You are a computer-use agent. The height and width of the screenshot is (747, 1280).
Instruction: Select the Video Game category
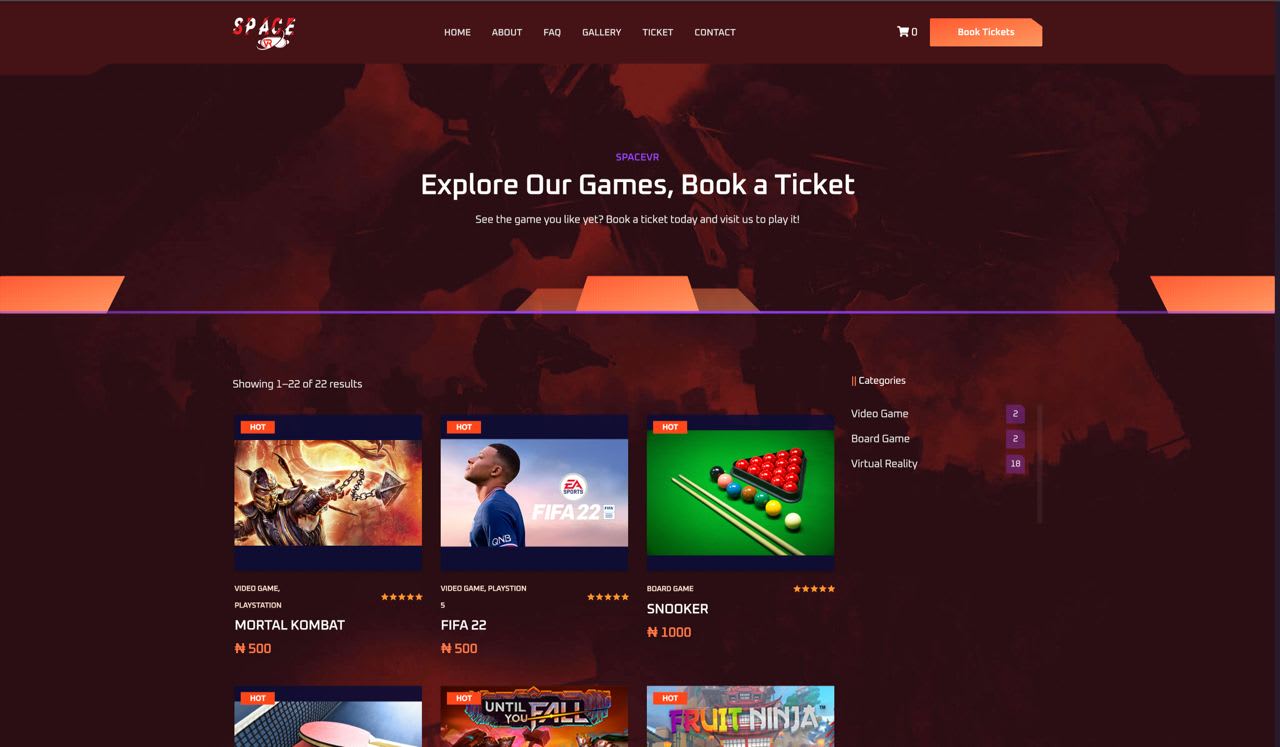pos(880,413)
